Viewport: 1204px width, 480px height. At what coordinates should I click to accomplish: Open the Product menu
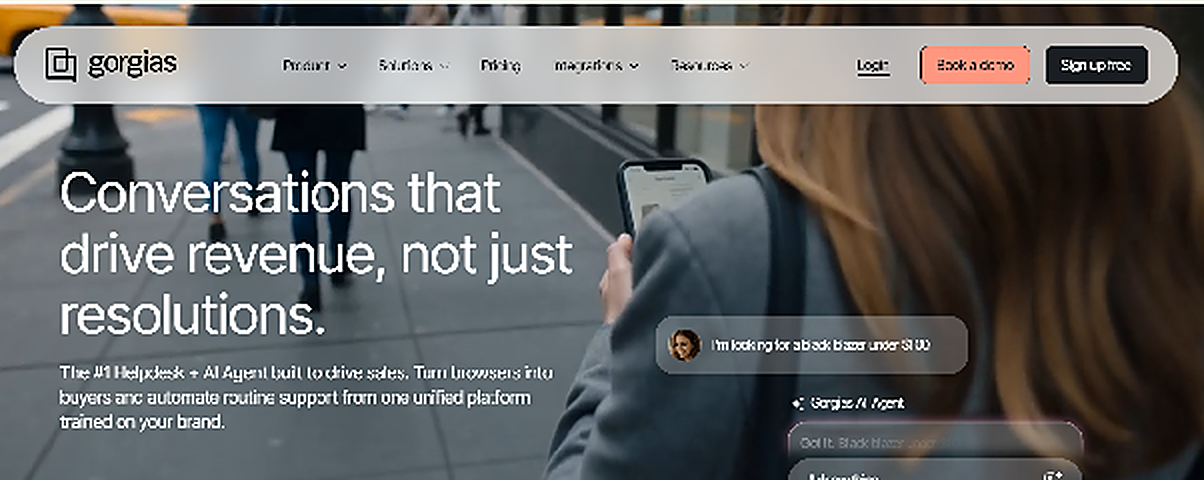pyautogui.click(x=306, y=65)
